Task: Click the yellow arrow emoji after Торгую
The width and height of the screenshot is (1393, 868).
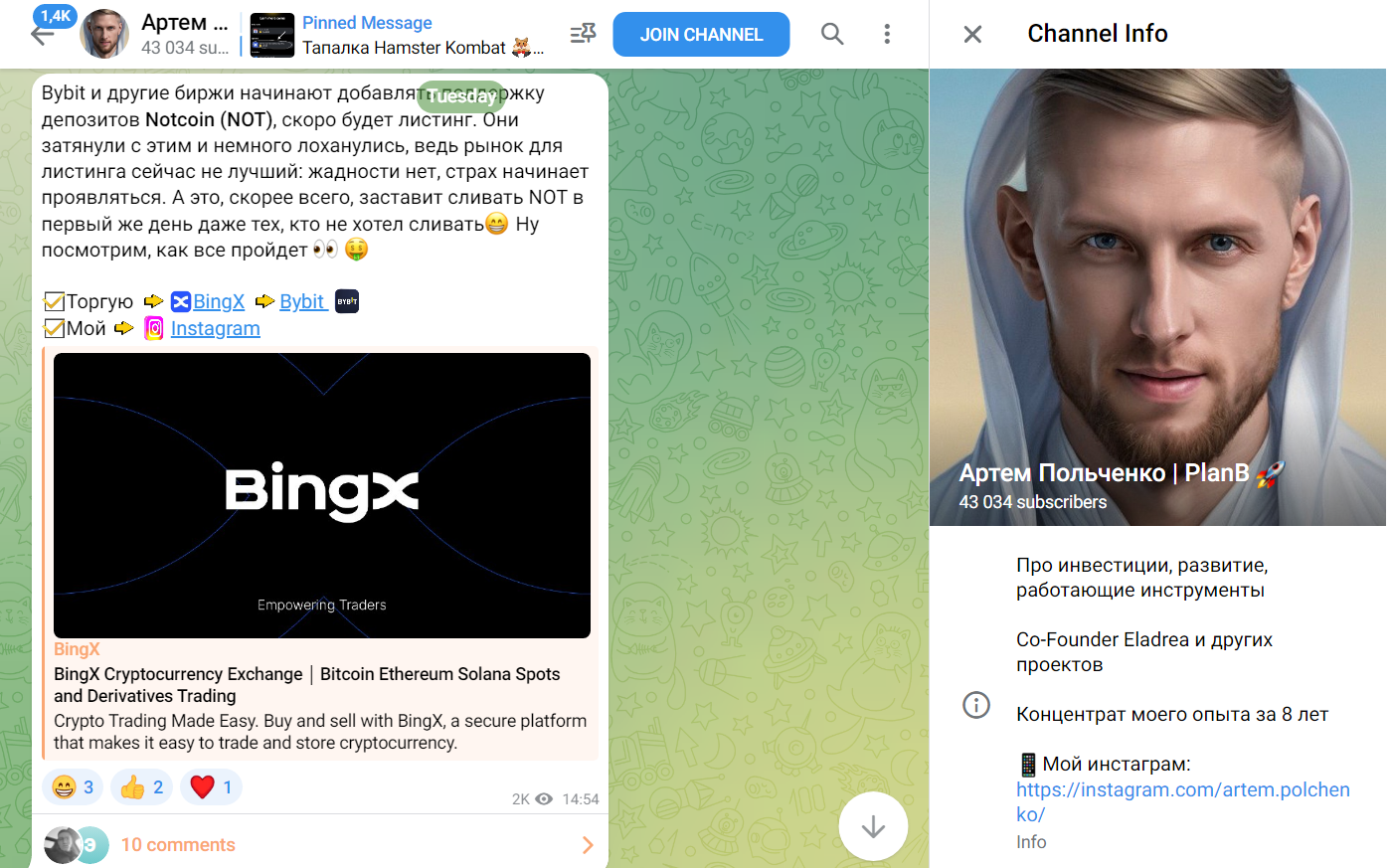Action: point(153,301)
